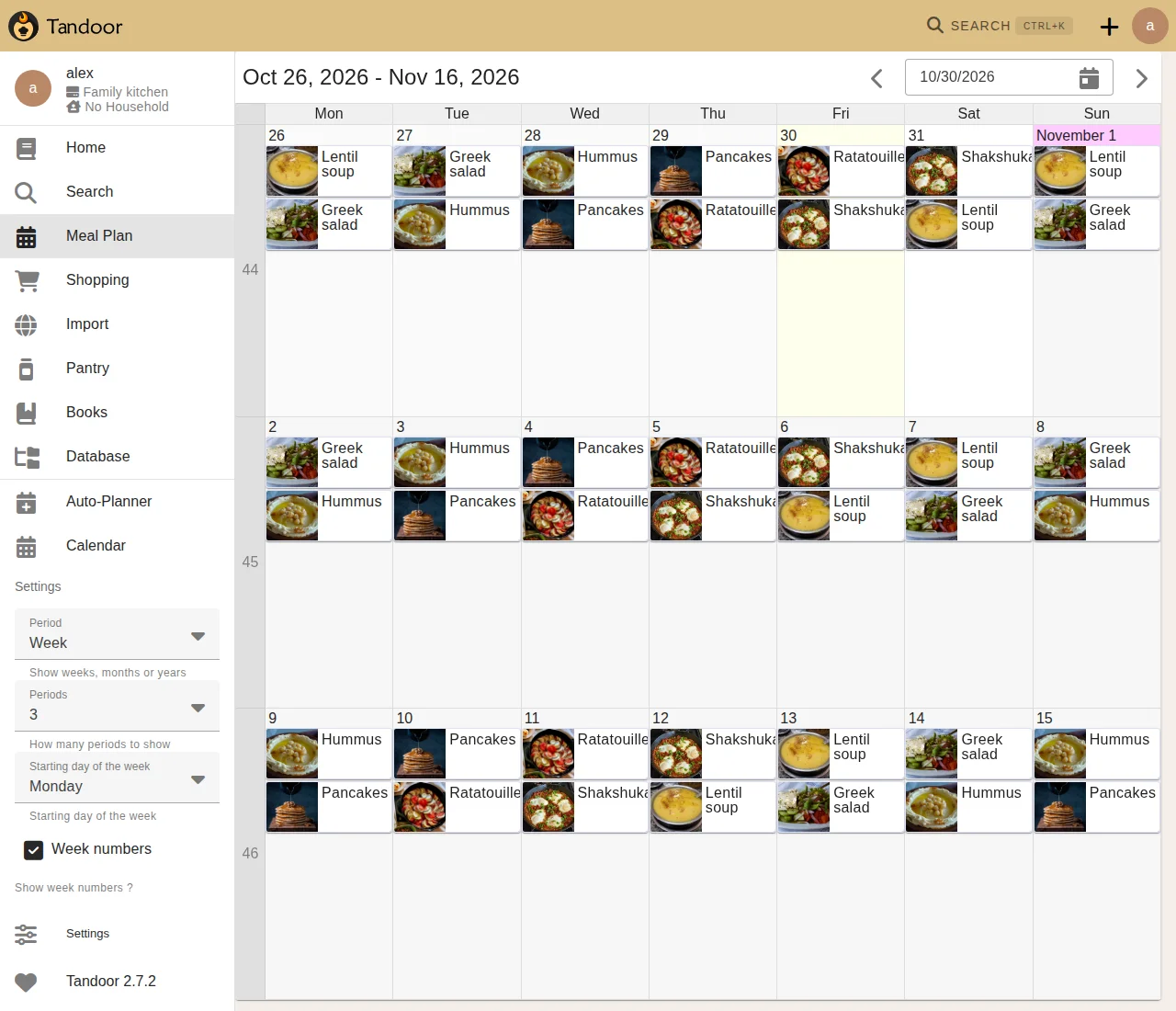Click the Calendar grid icon
Viewport: 1176px width, 1011px height.
click(x=27, y=546)
